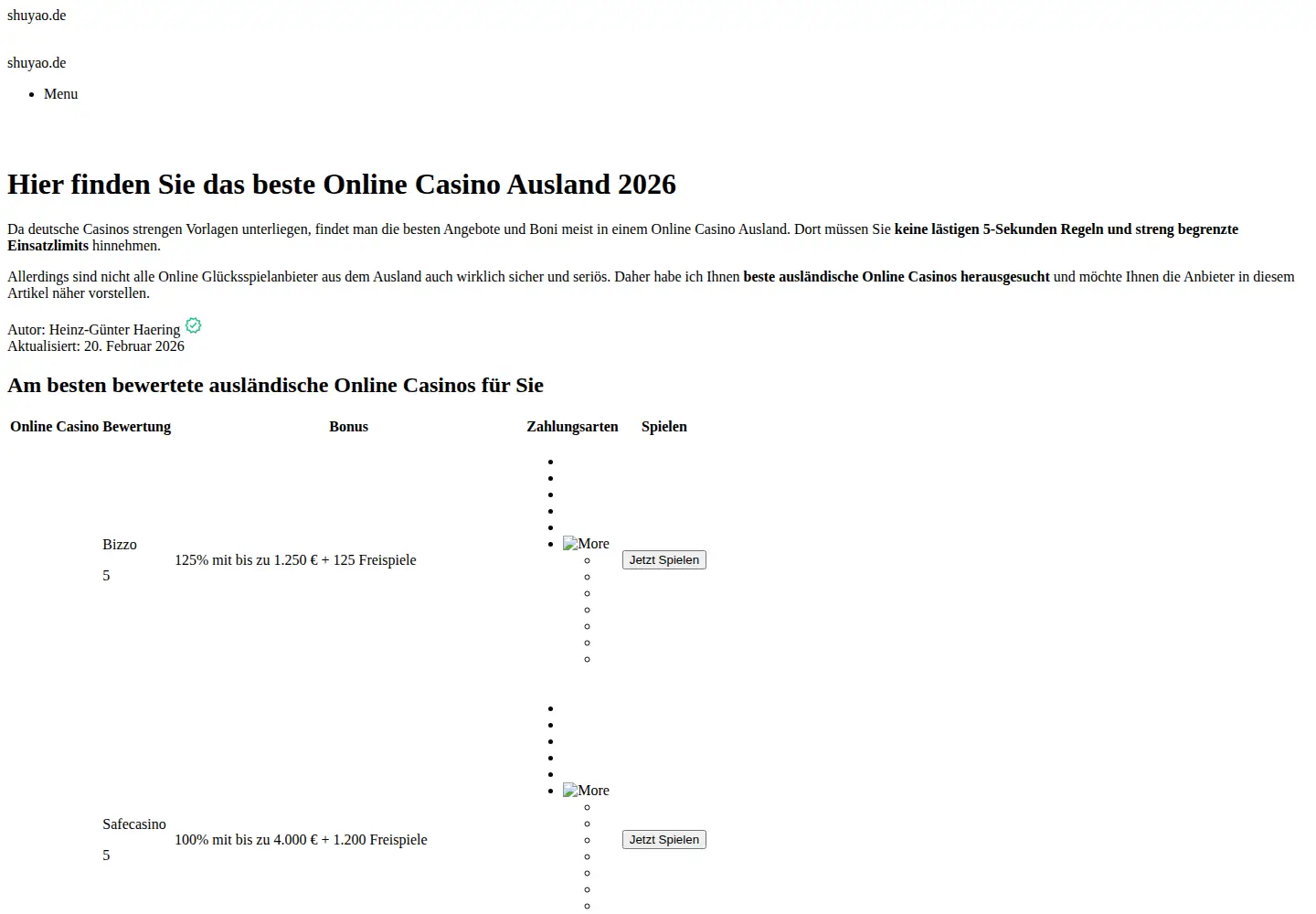
Task: Click Jetzt Spielen button for Bizzo
Action: 664,560
